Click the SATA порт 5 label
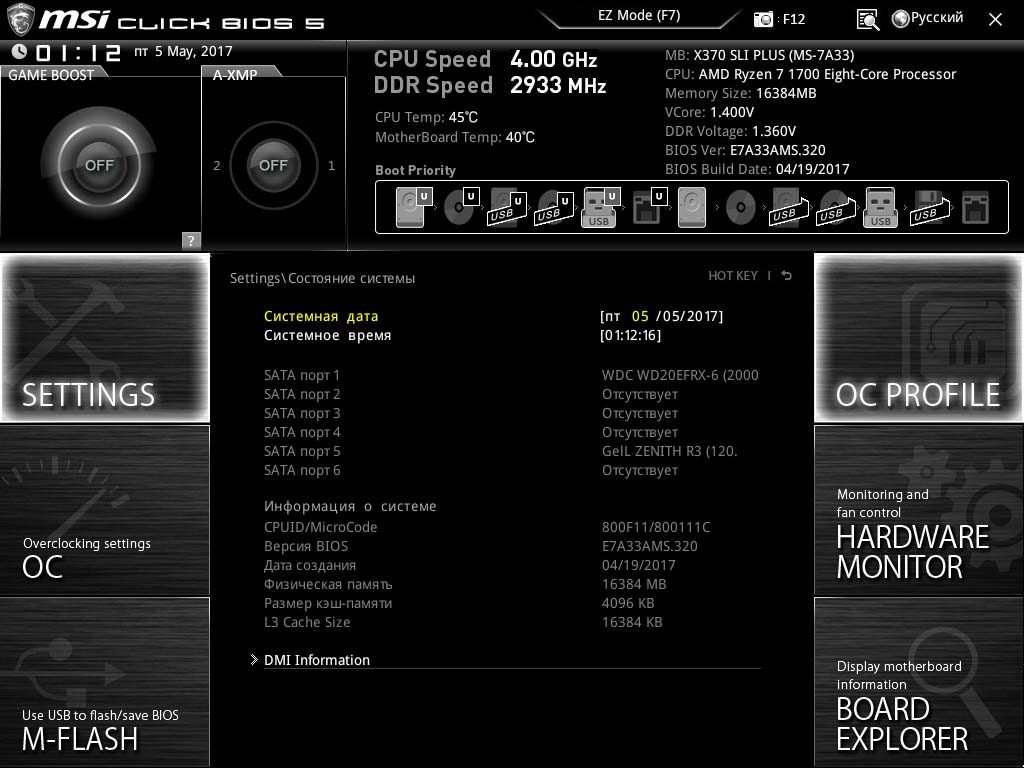1024x768 pixels. pyautogui.click(x=302, y=451)
